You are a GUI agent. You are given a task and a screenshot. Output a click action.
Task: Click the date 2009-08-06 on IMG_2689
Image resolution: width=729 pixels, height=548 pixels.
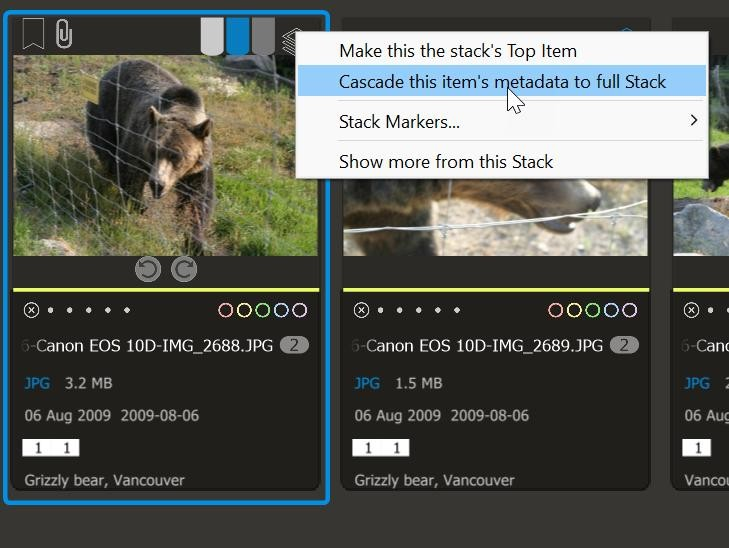pos(490,416)
